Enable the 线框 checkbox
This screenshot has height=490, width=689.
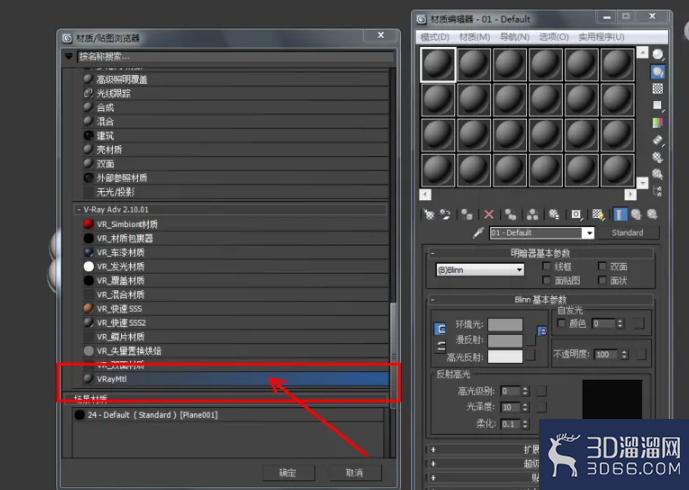coord(547,266)
